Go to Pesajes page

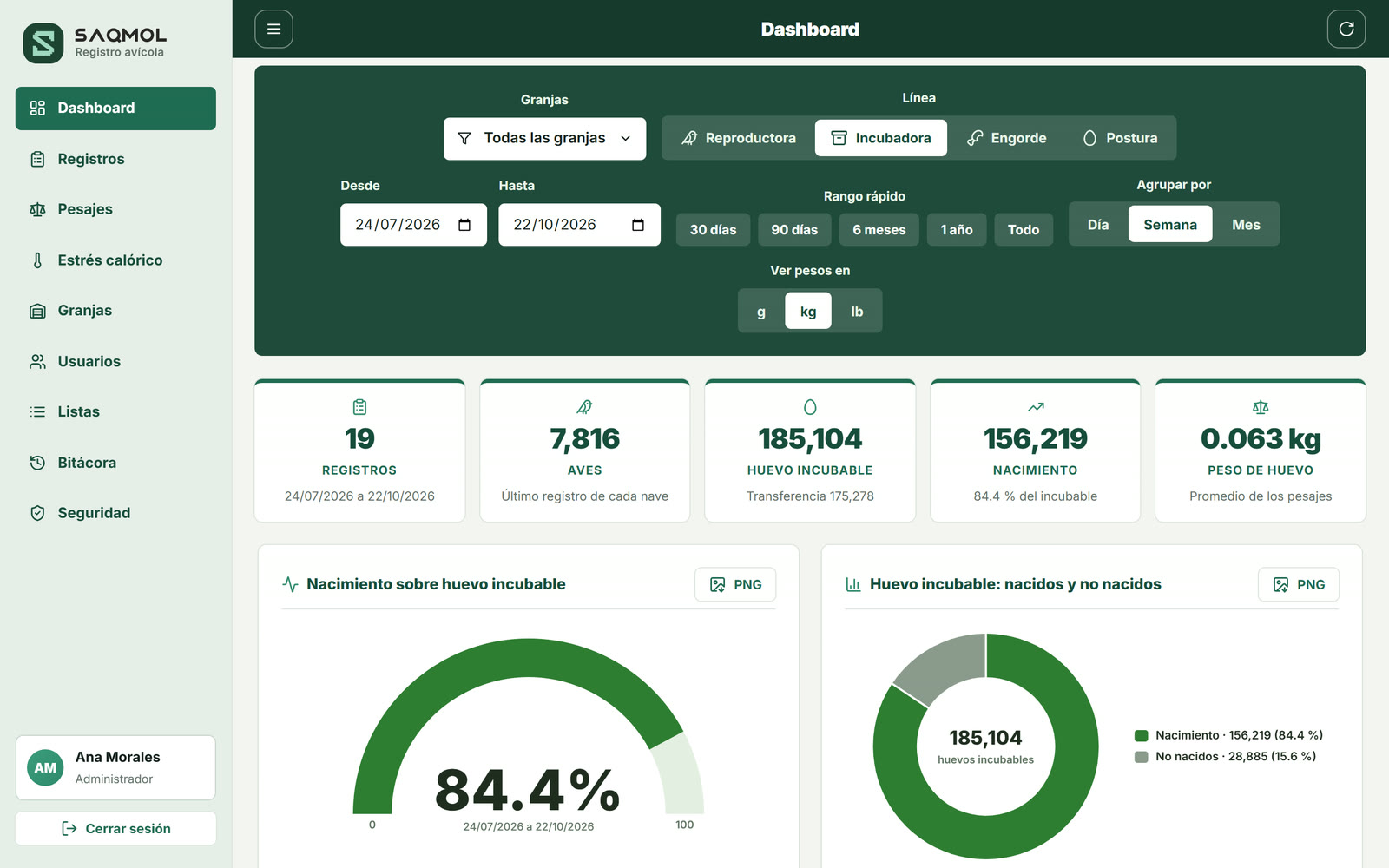pyautogui.click(x=115, y=209)
